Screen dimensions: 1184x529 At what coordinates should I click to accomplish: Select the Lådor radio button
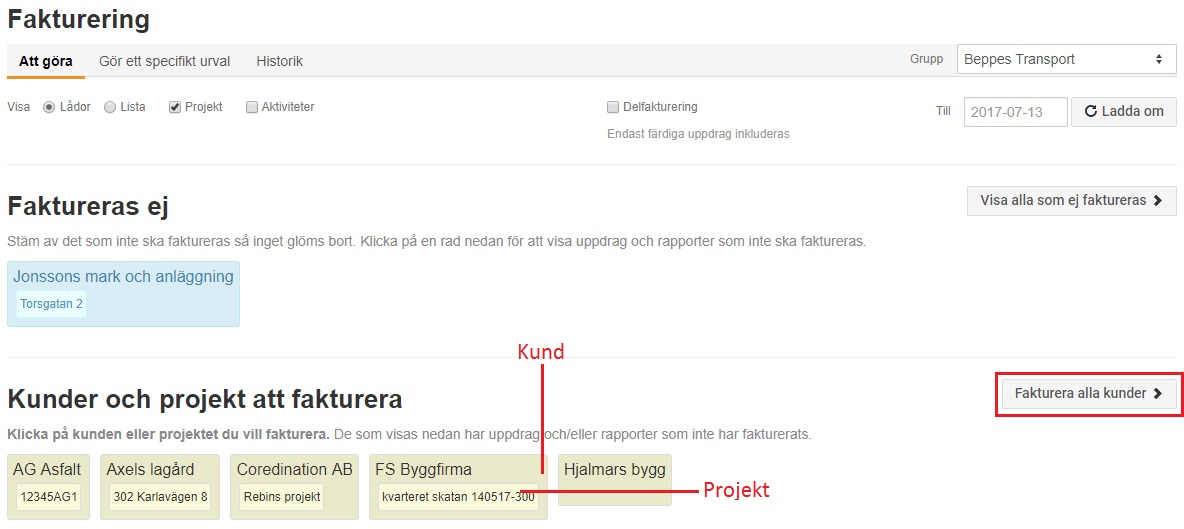[49, 107]
